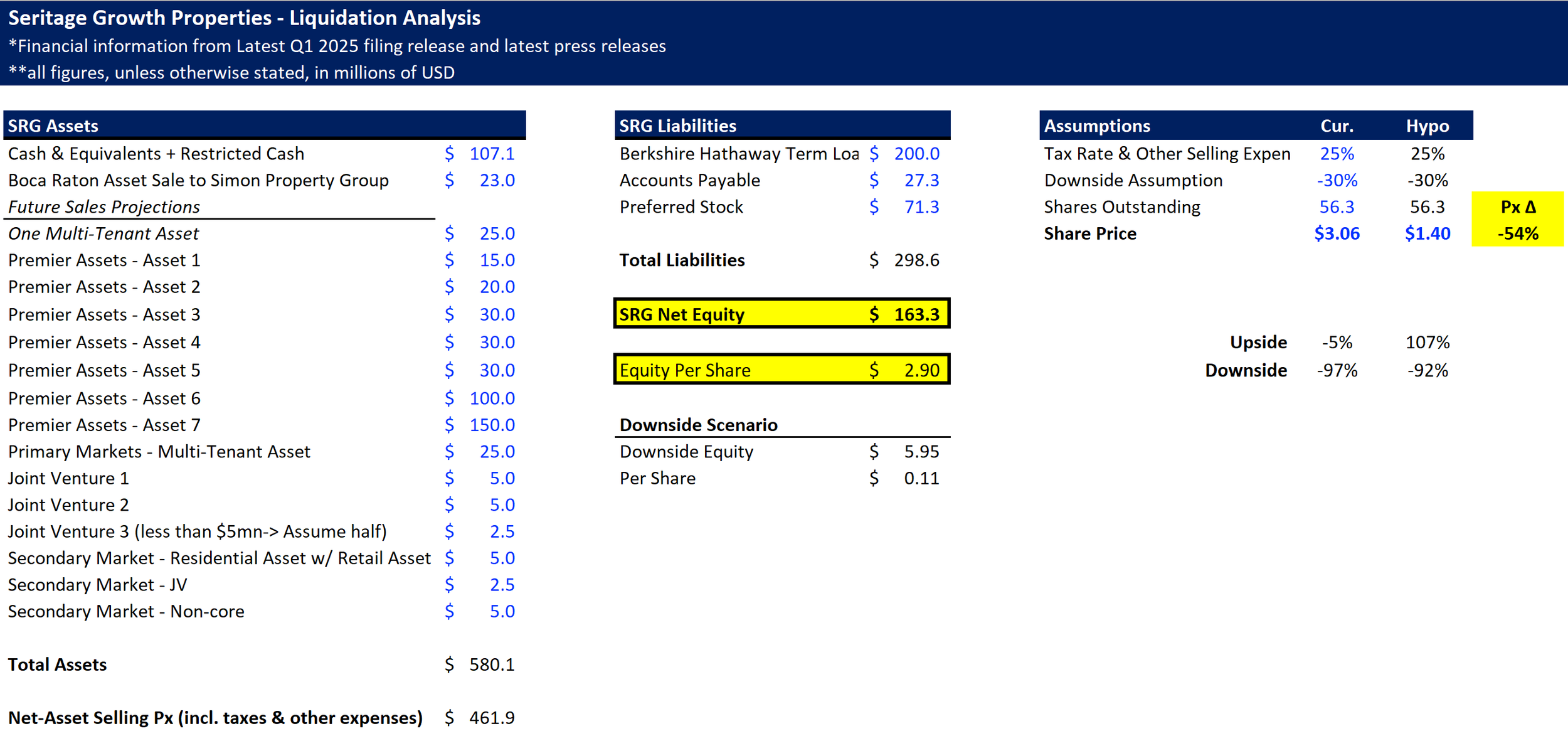Select the yellow Equity Per Share cell
The image size is (1568, 746).
click(x=782, y=370)
